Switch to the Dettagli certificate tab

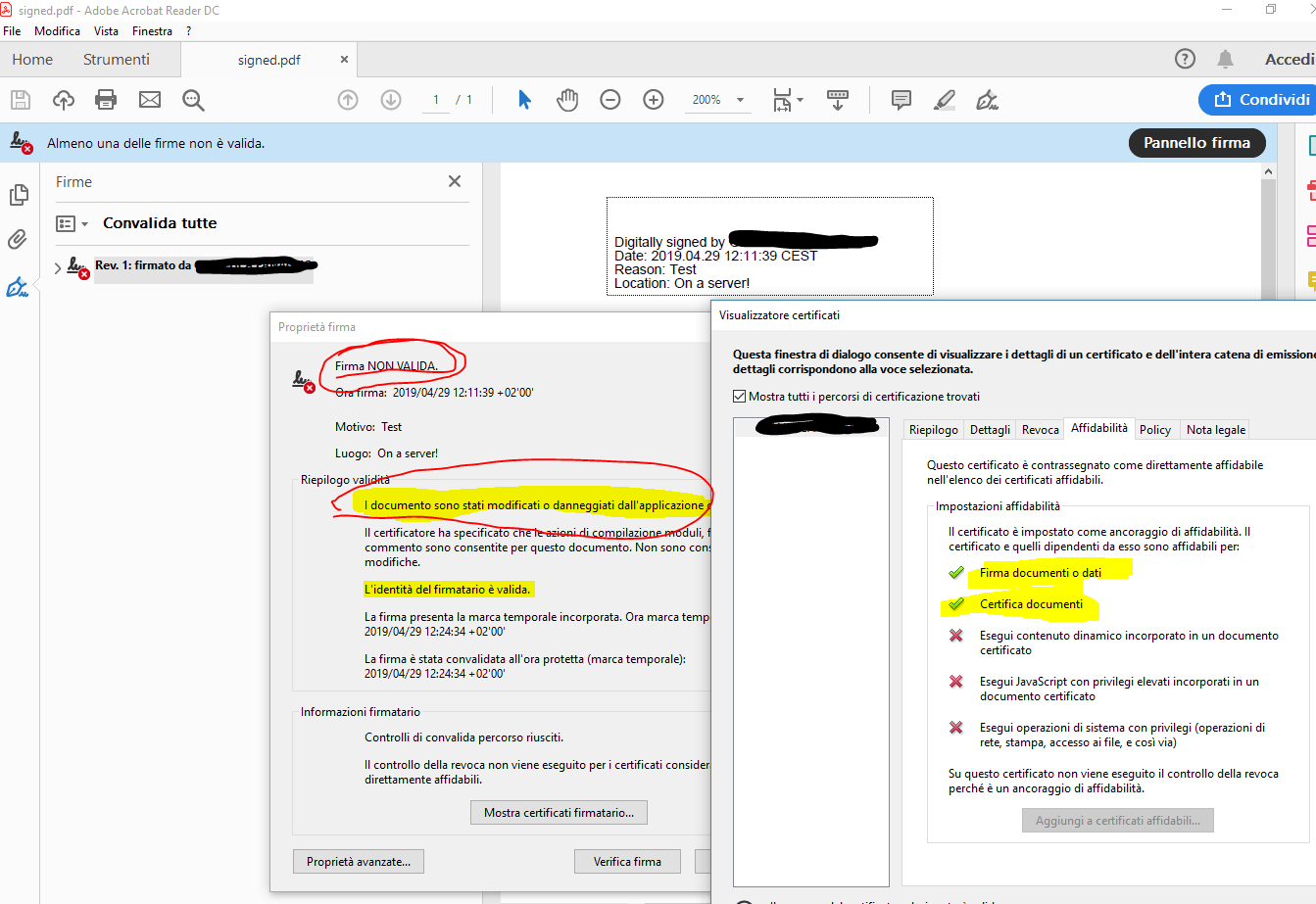pos(990,429)
